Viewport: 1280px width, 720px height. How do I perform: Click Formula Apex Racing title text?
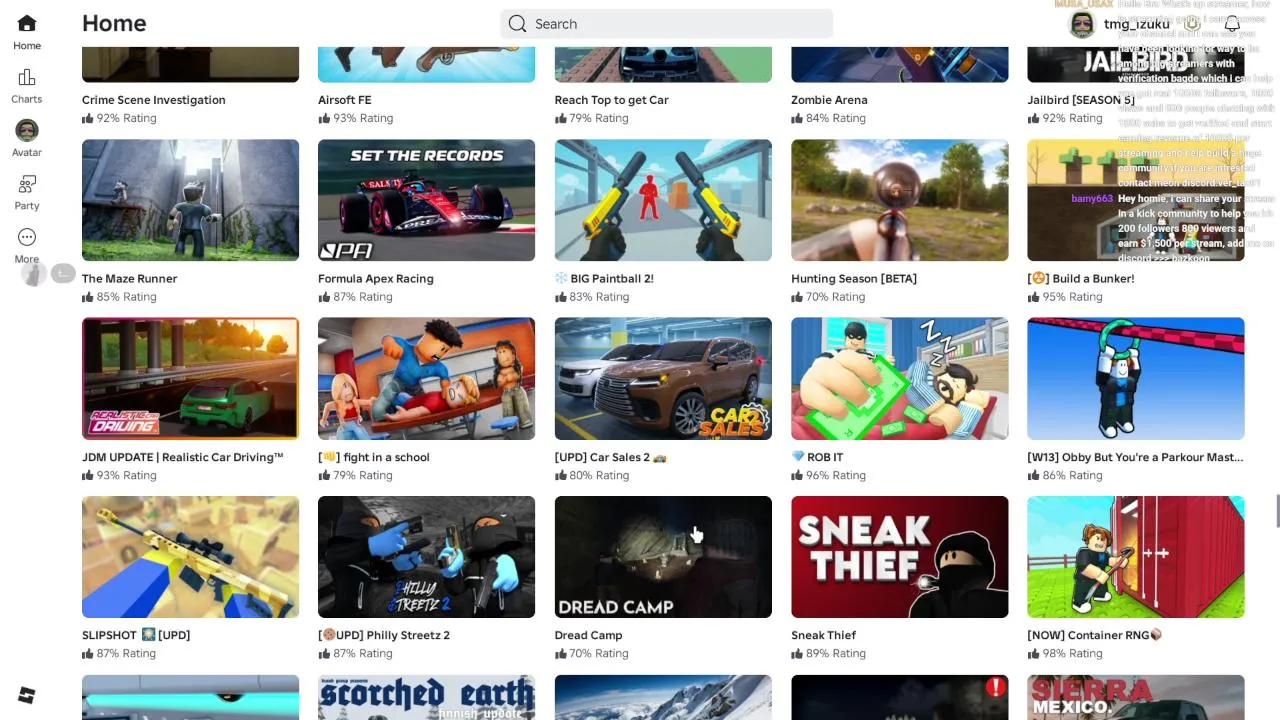376,279
